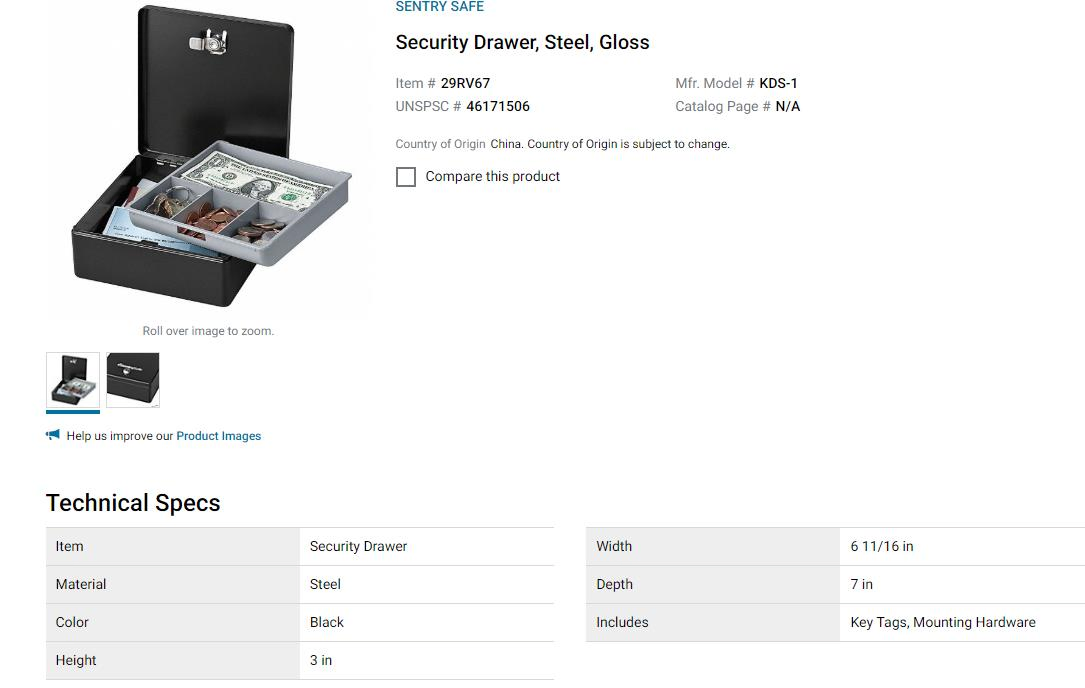Click the Country of Origin China text
Image resolution: width=1085 pixels, height=688 pixels.
[506, 144]
